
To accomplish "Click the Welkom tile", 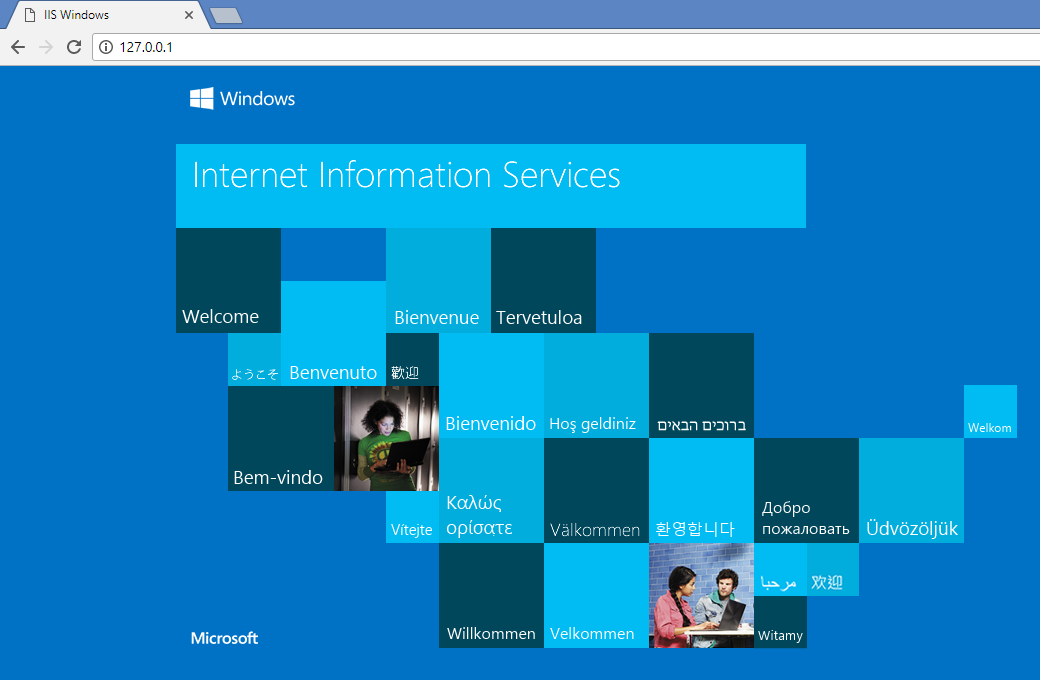I will (990, 411).
